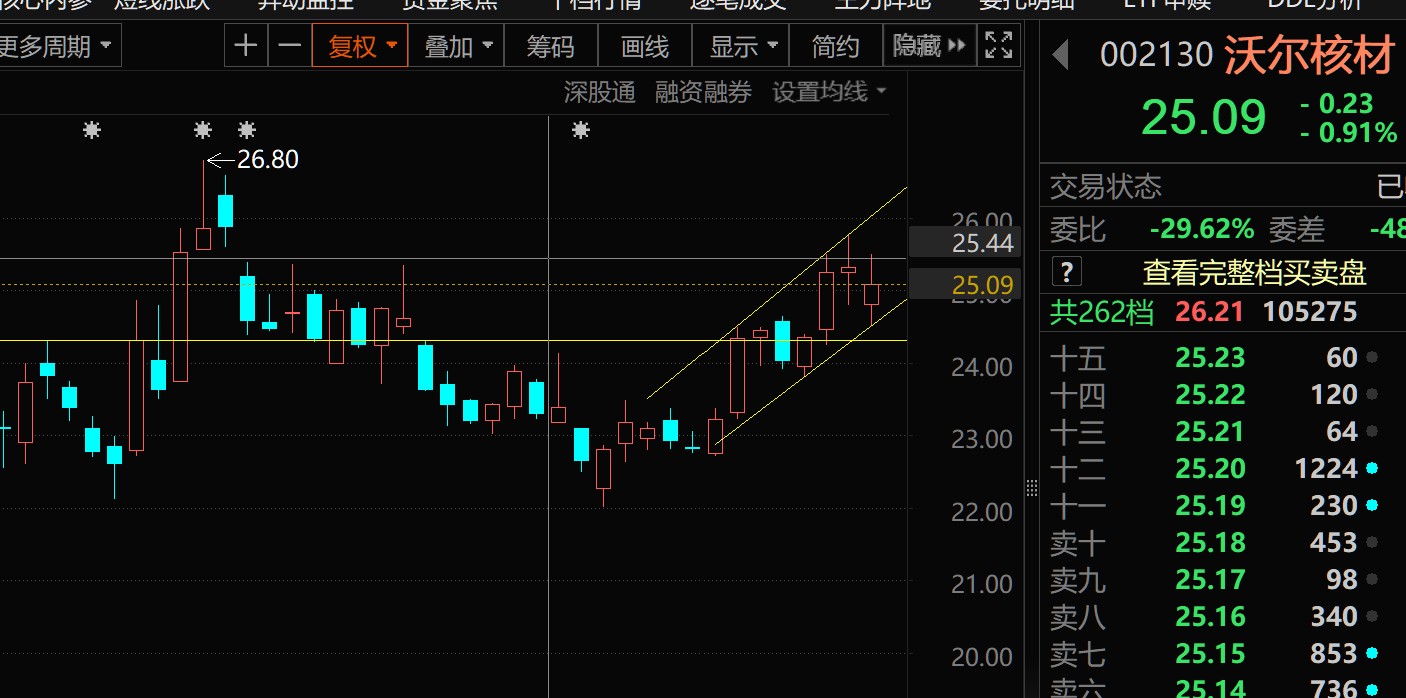Open the event marker above the 26.80 peak candle
Screen dimensions: 1406x698
(203, 130)
